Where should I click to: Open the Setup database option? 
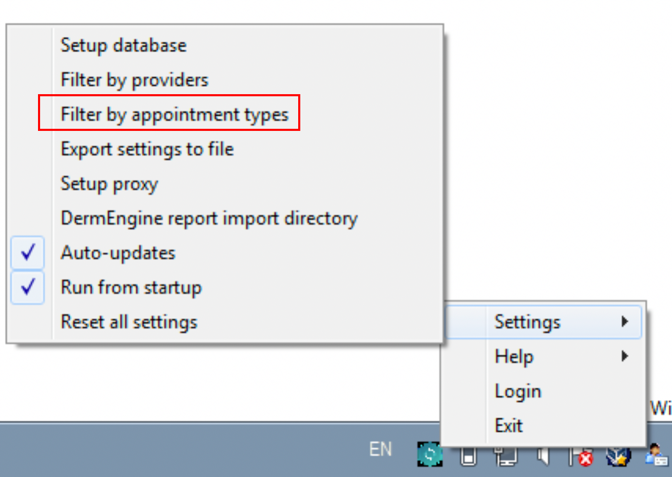click(123, 45)
